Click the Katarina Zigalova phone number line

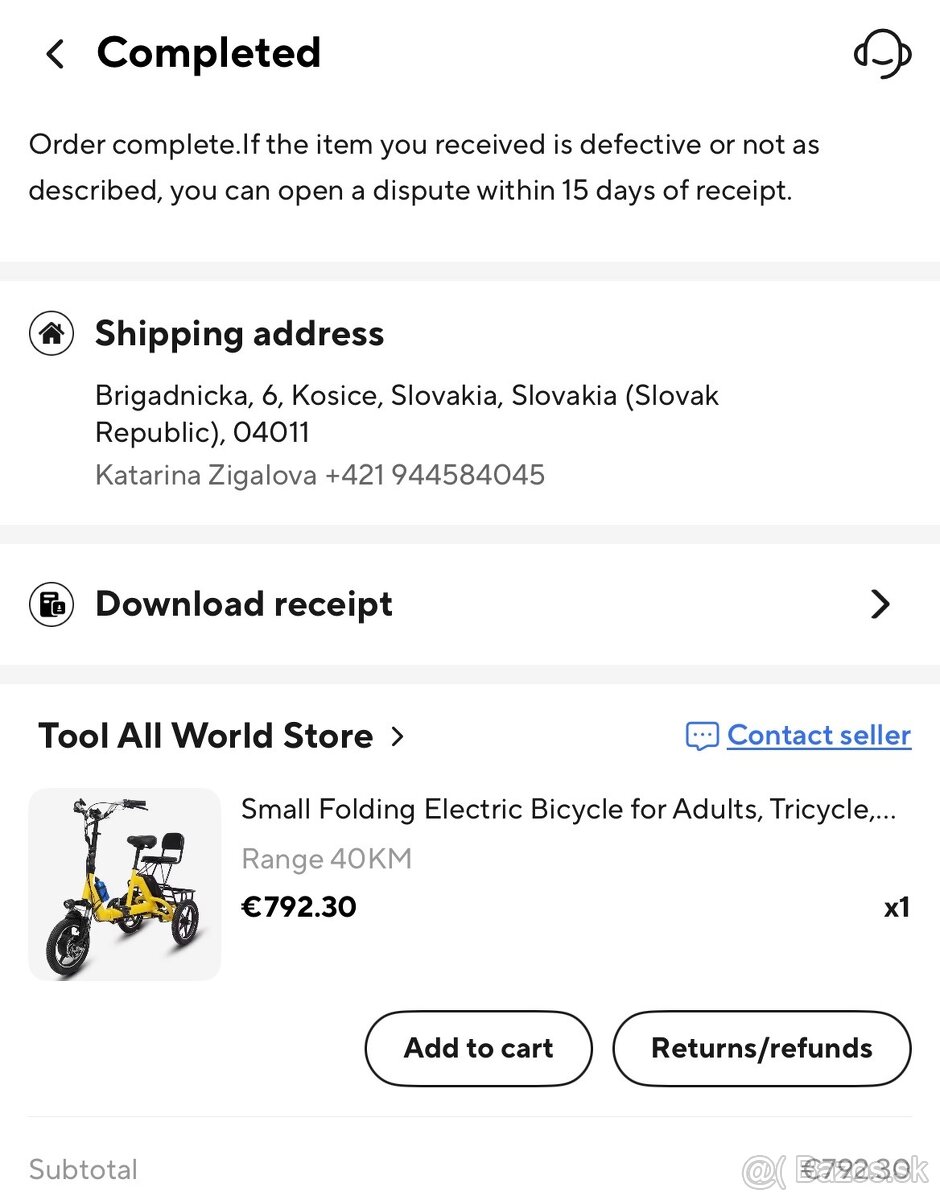pyautogui.click(x=319, y=474)
